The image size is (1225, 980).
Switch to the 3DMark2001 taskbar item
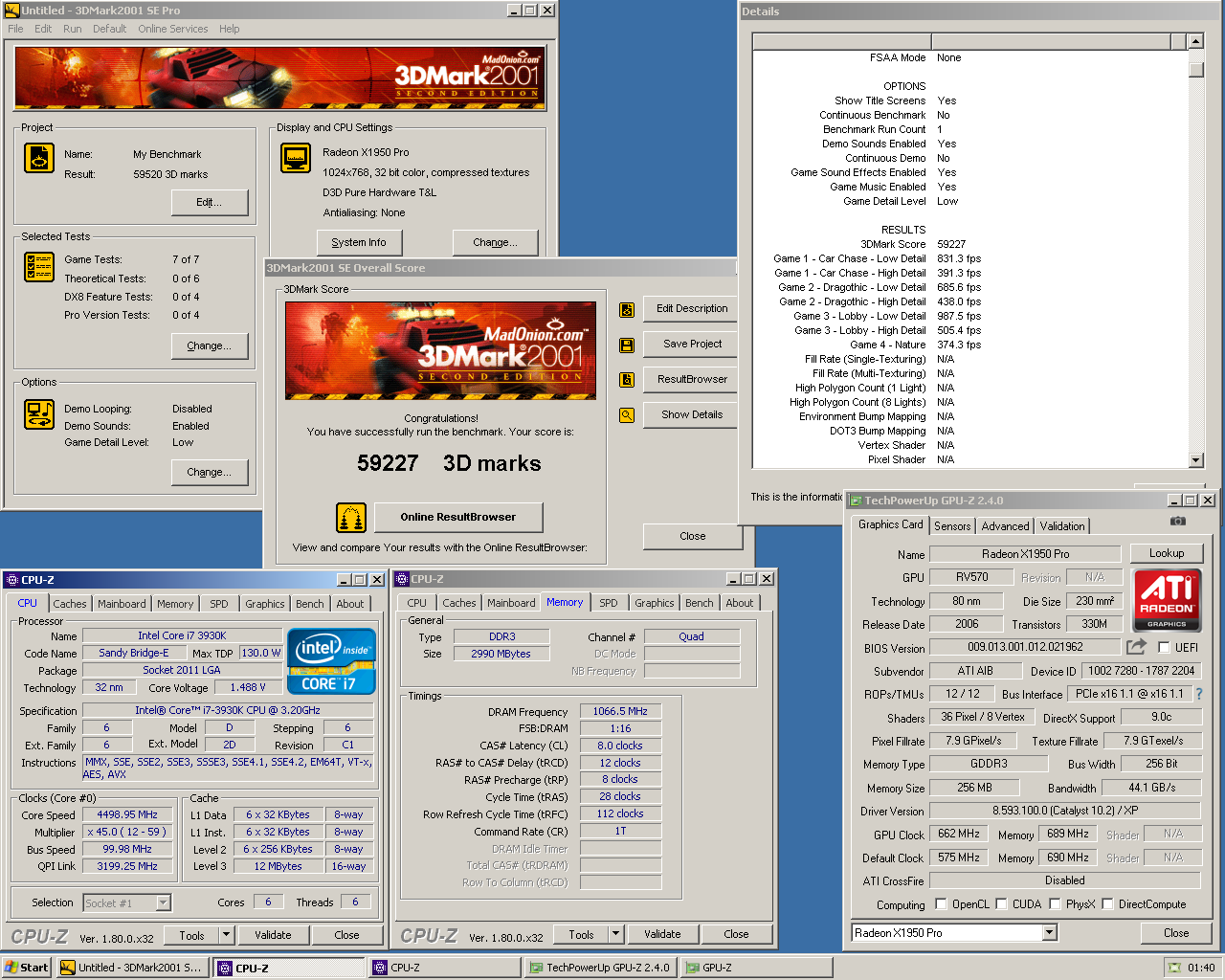(132, 968)
